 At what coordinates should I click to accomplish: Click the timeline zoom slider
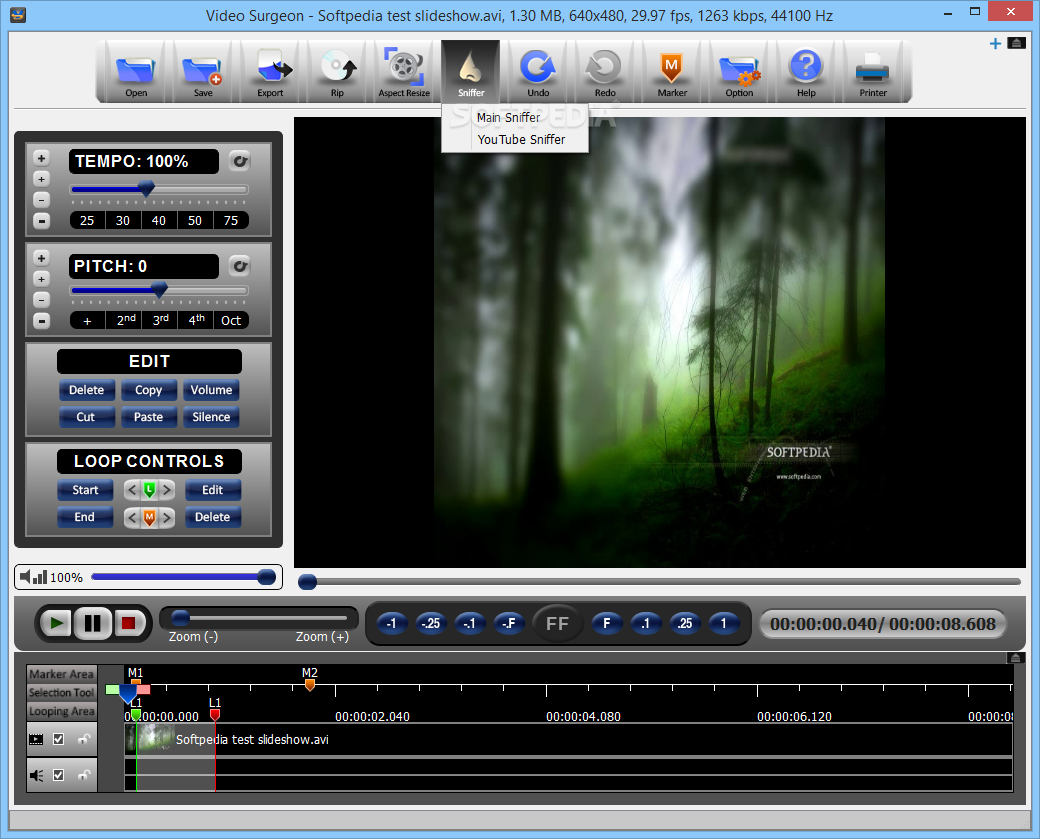[x=259, y=618]
